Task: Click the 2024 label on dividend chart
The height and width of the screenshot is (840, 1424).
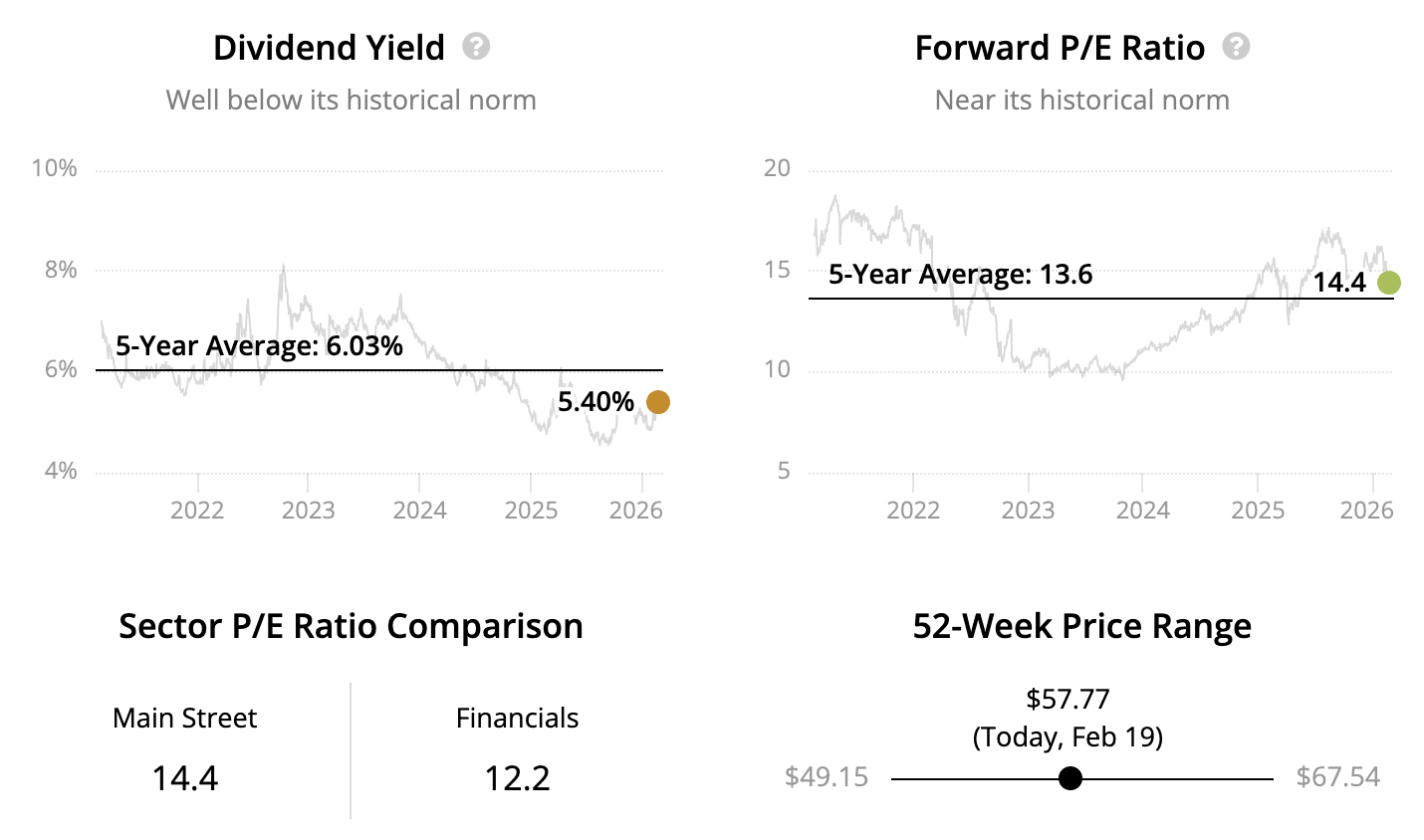Action: click(x=419, y=511)
